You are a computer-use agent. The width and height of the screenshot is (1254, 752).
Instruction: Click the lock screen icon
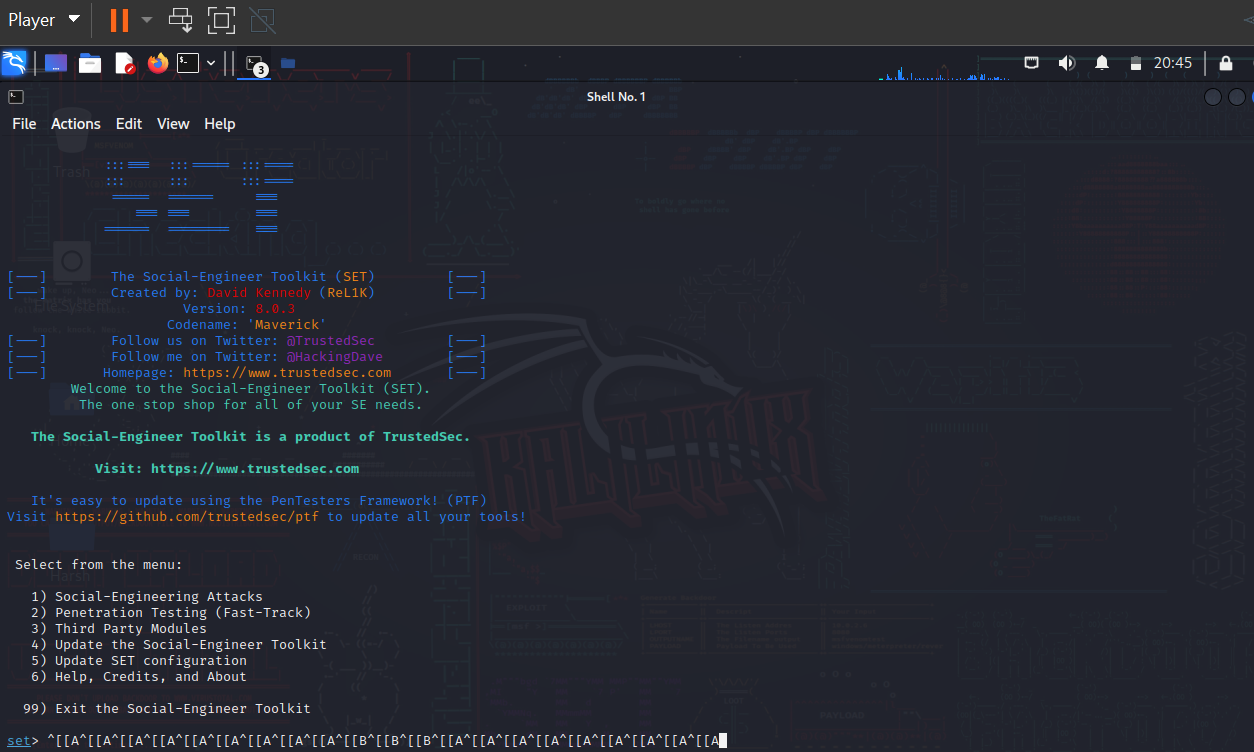point(1226,62)
